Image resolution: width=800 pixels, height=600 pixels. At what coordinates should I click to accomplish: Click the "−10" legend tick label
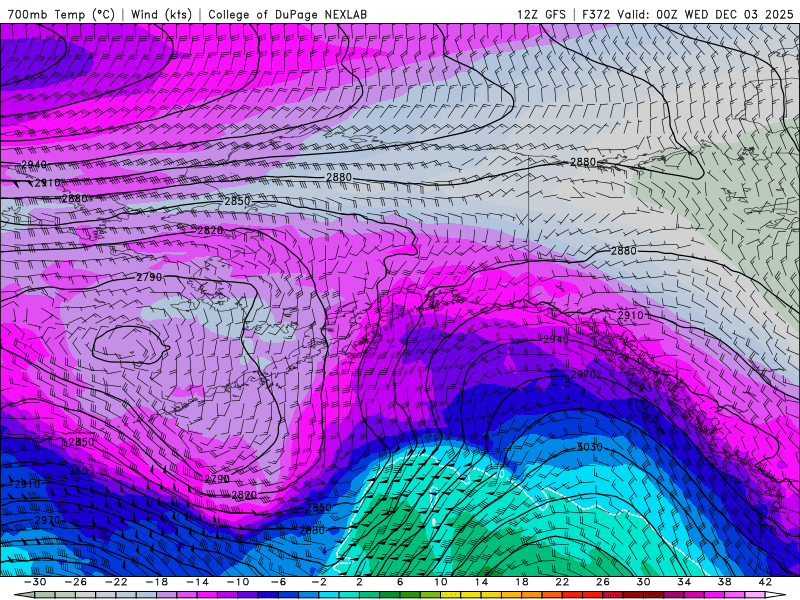[238, 582]
